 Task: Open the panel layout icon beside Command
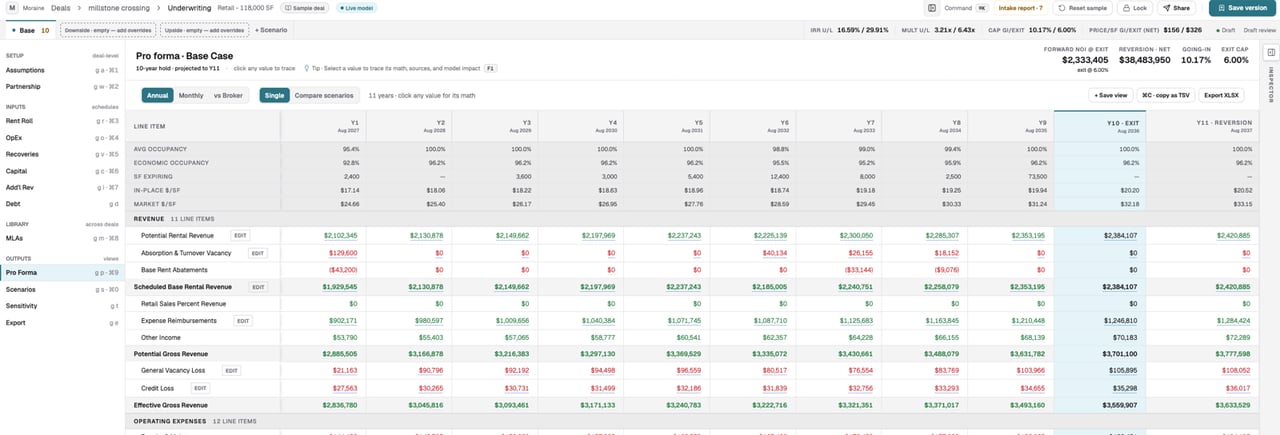932,7
